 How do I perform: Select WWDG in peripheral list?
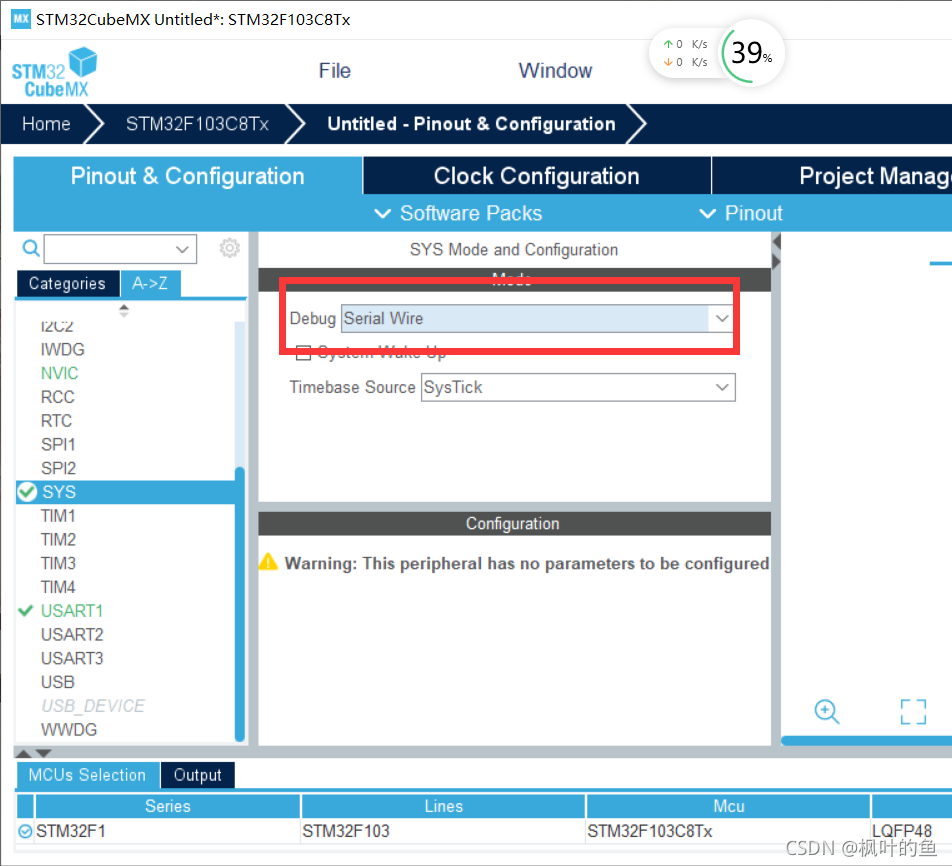(69, 729)
